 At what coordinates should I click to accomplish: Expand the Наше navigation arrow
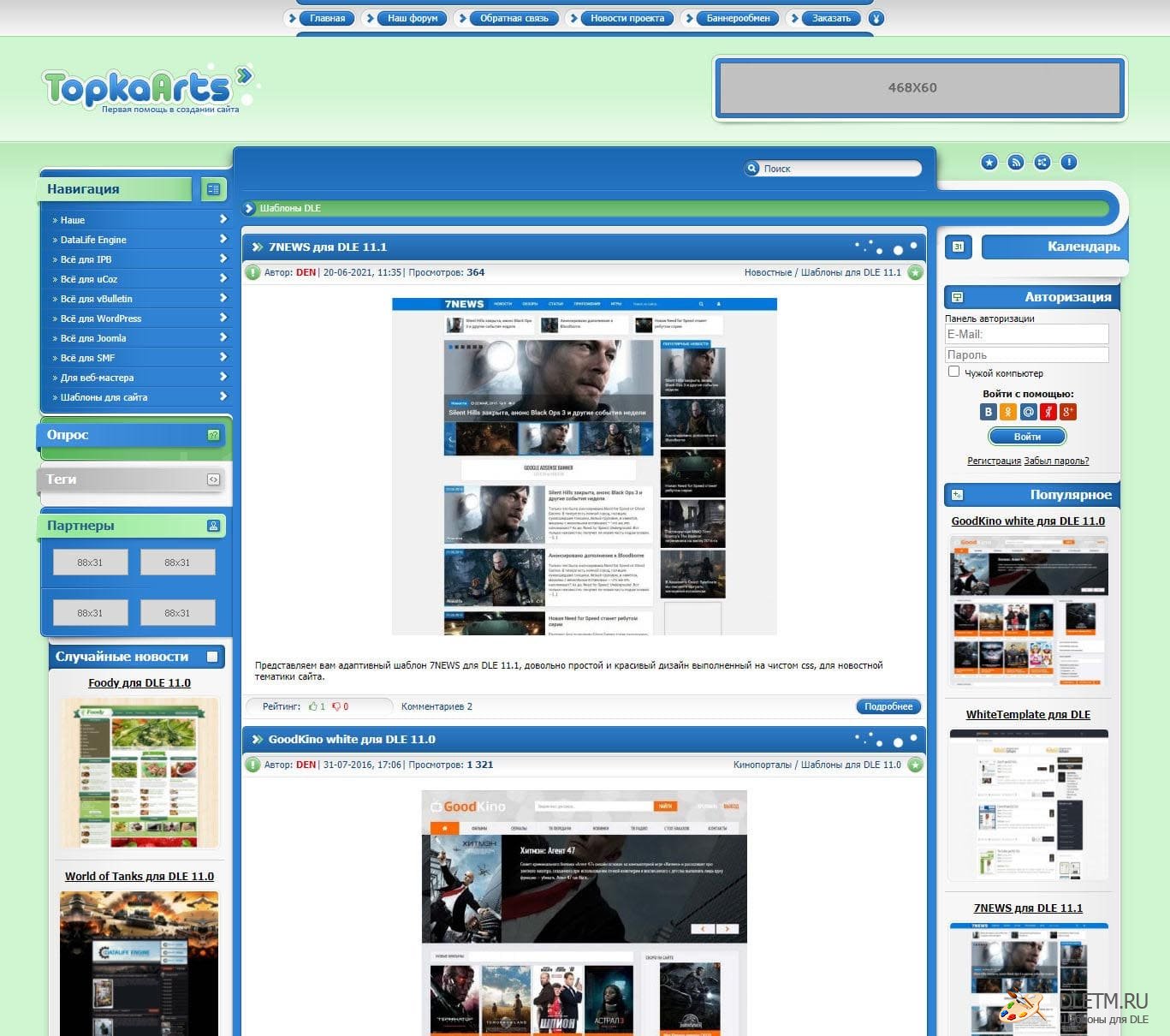coord(223,219)
